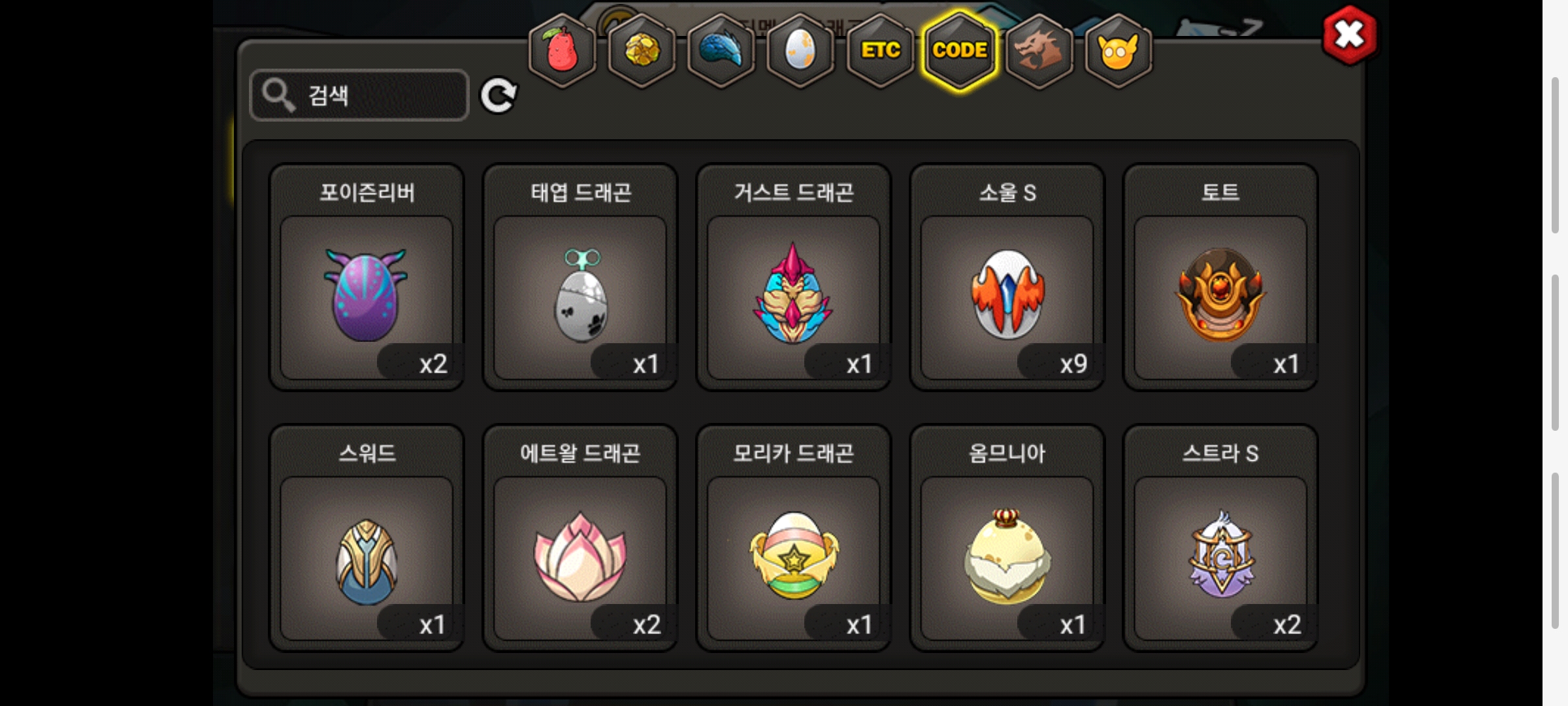This screenshot has height=706, width=1568.
Task: Click the 스트라 S egg card
Action: pyautogui.click(x=1220, y=538)
